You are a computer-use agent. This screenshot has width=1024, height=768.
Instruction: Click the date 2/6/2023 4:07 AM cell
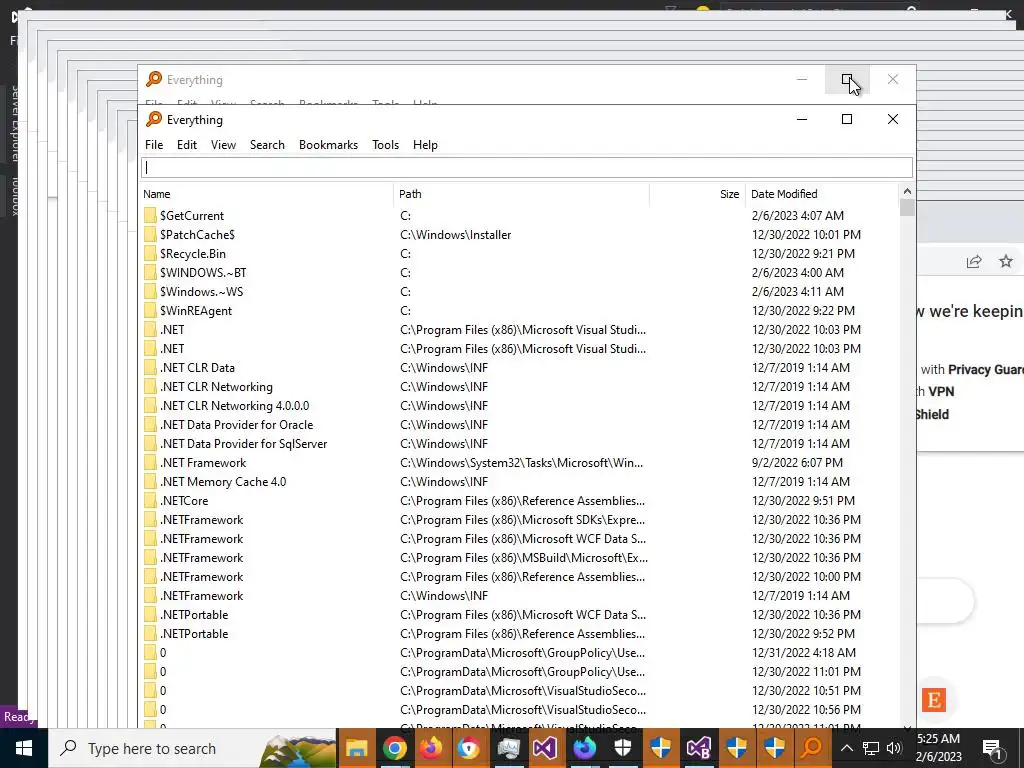(x=797, y=216)
